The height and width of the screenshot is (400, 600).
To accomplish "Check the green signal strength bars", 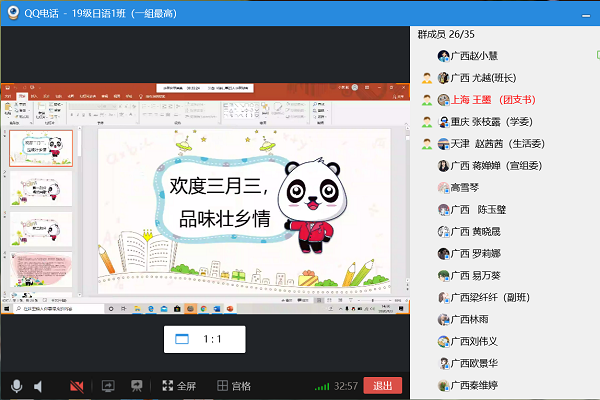I will click(322, 387).
